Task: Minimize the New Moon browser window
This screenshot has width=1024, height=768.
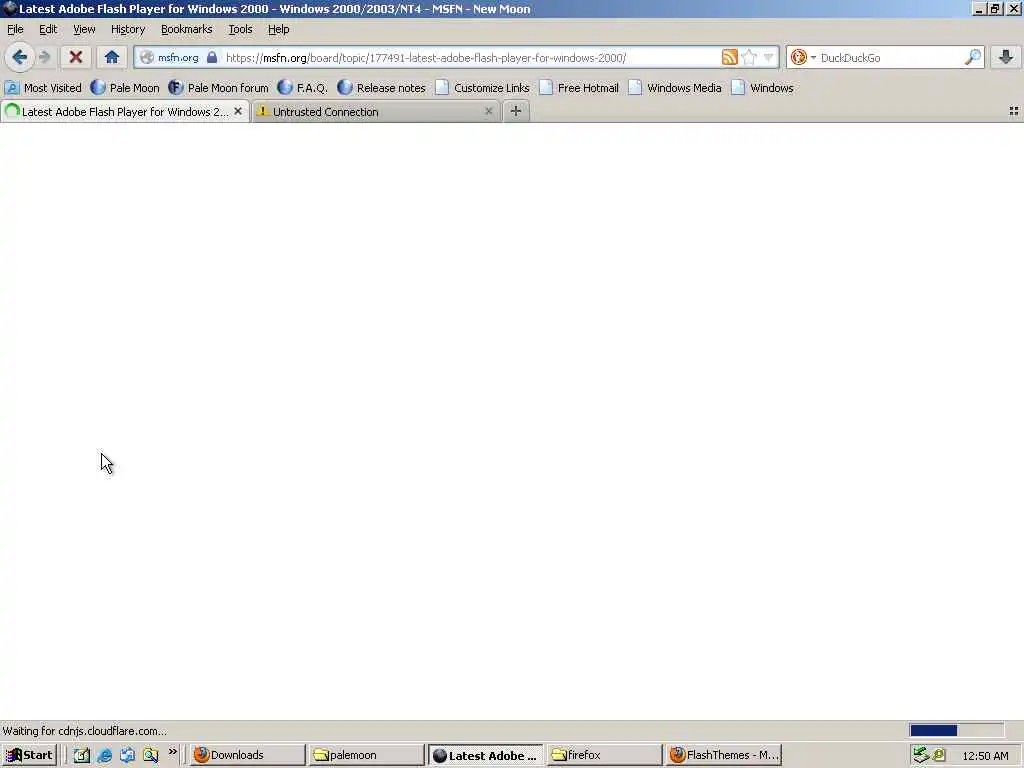Action: click(x=978, y=9)
